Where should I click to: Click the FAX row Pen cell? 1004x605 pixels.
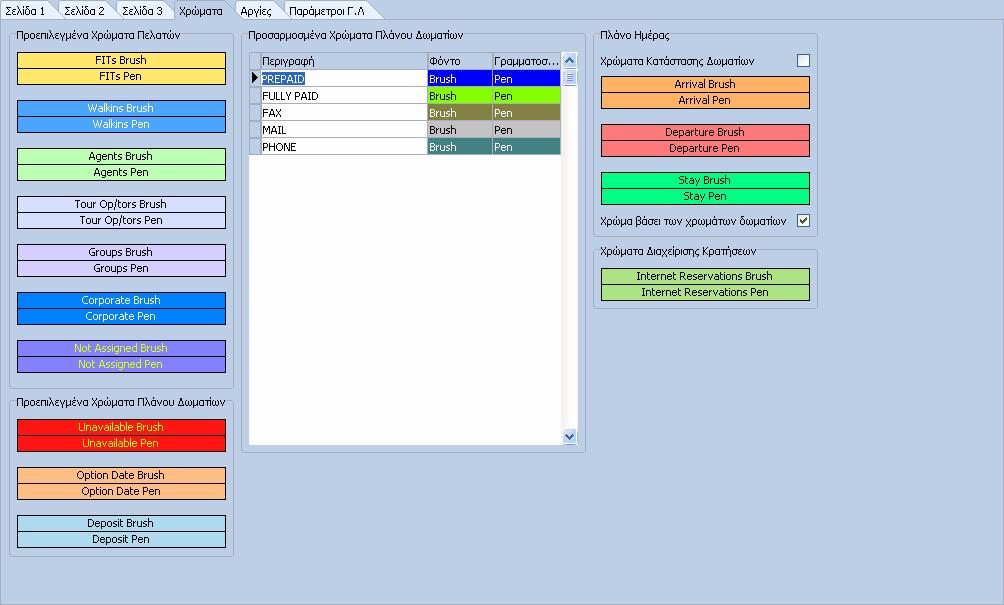coord(526,113)
